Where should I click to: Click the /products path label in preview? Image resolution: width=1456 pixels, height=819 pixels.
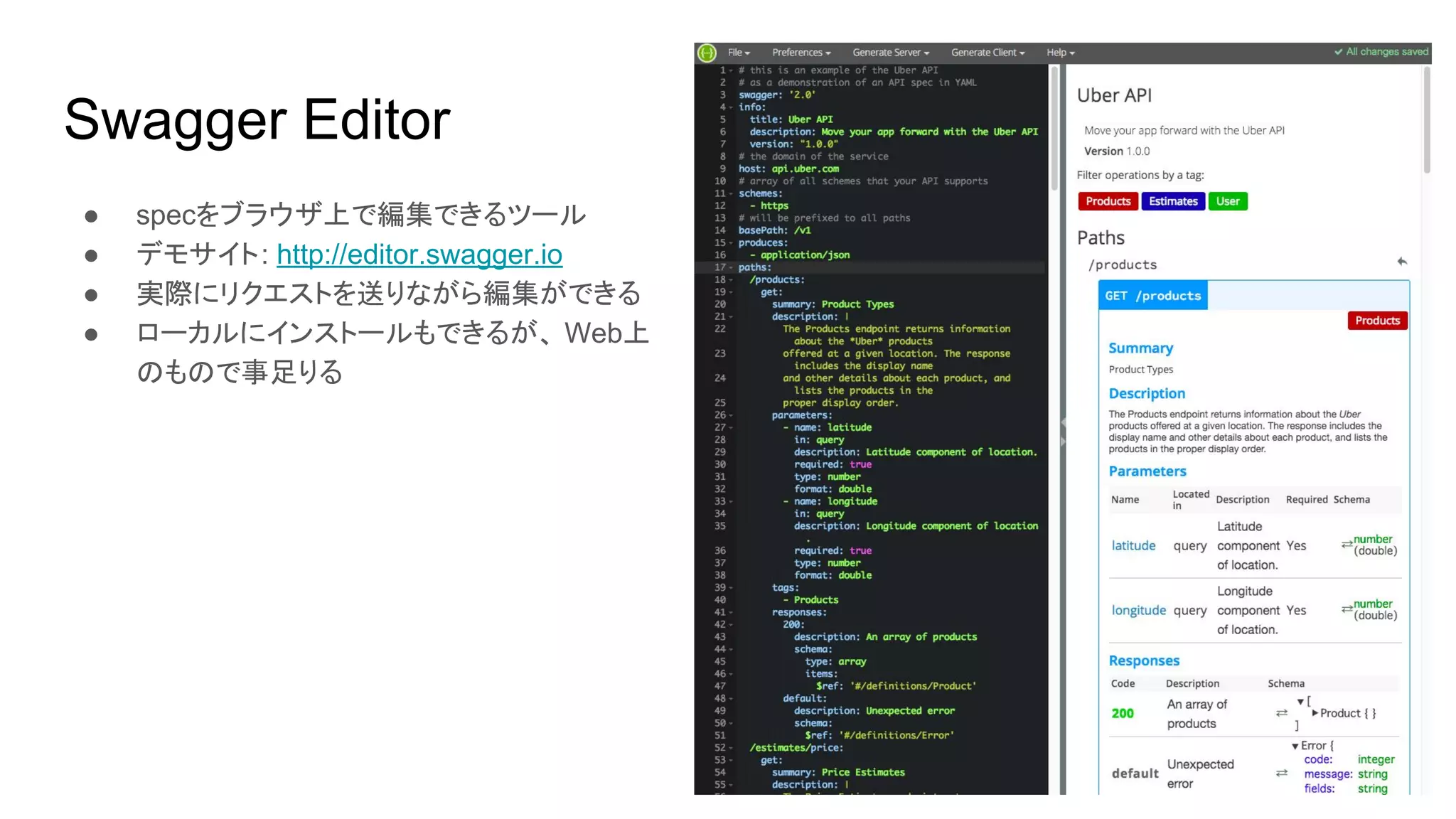pos(1123,264)
